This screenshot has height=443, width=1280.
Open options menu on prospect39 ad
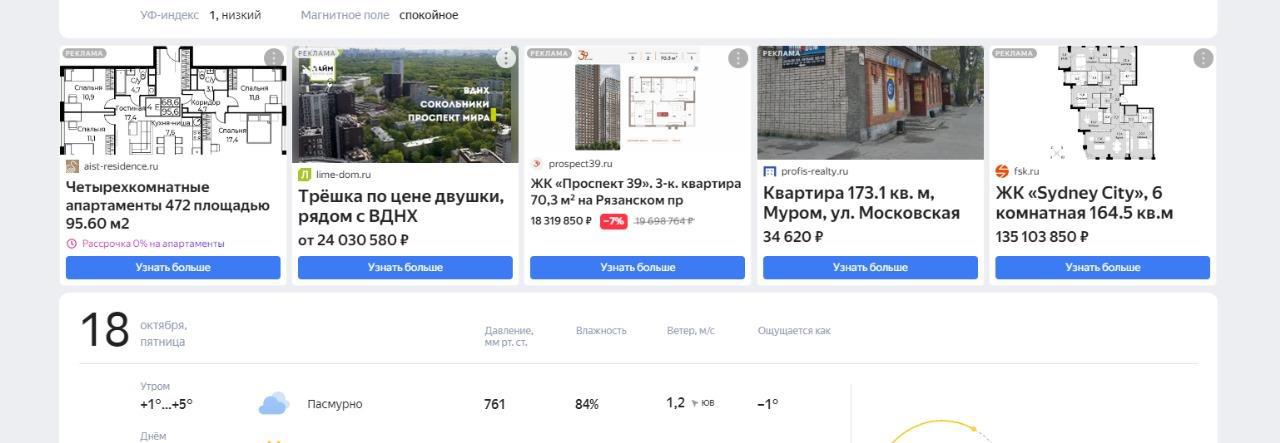click(x=738, y=58)
